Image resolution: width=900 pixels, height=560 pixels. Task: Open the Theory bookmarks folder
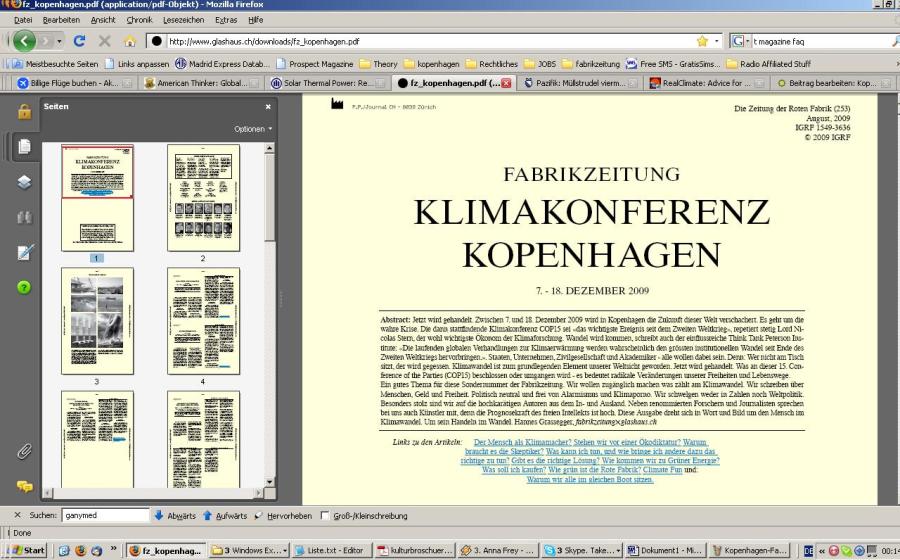379,64
